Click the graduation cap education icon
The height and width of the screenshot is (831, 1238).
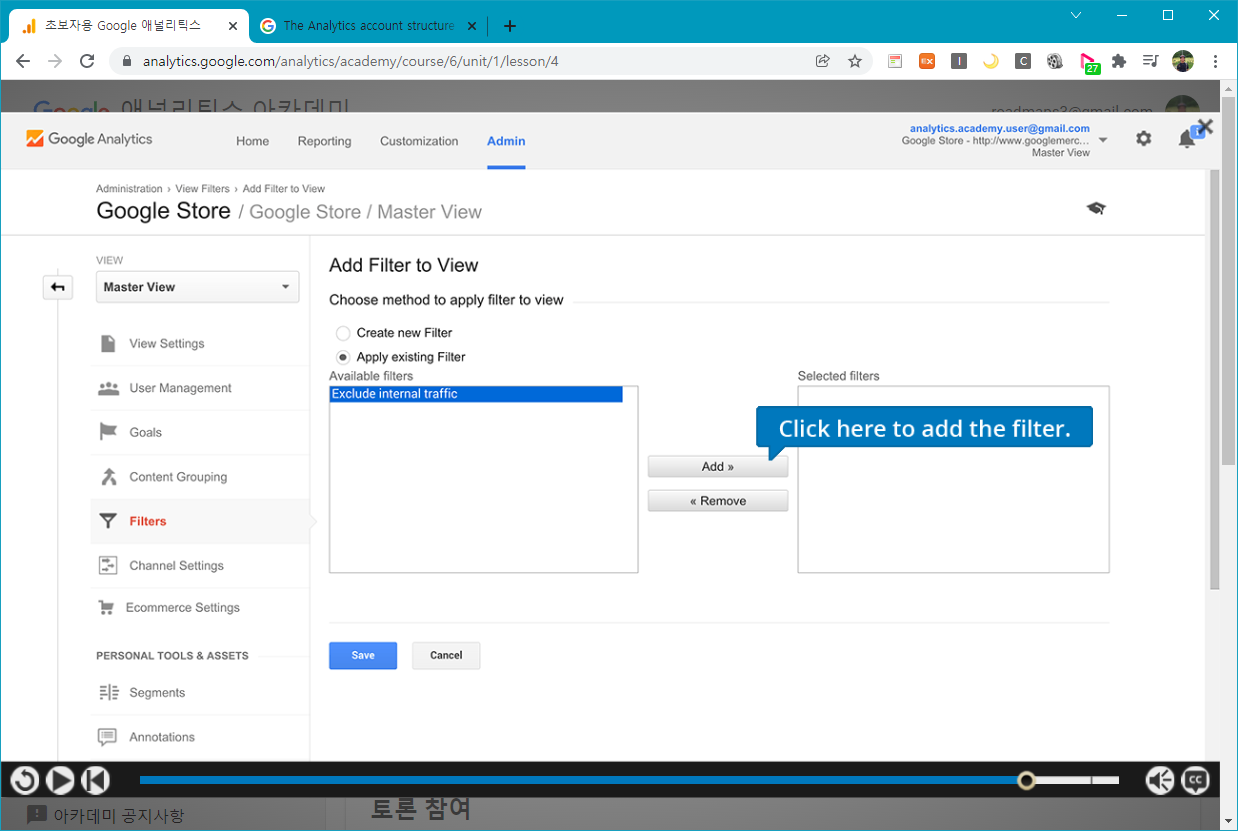tap(1096, 208)
